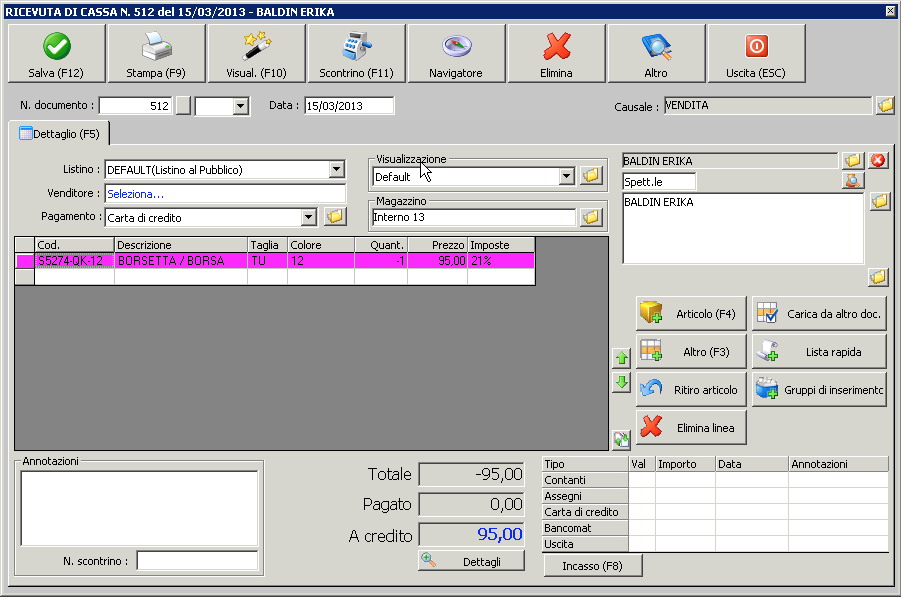Open Visual. (F10) preview
This screenshot has width=901, height=597.
pyautogui.click(x=256, y=53)
